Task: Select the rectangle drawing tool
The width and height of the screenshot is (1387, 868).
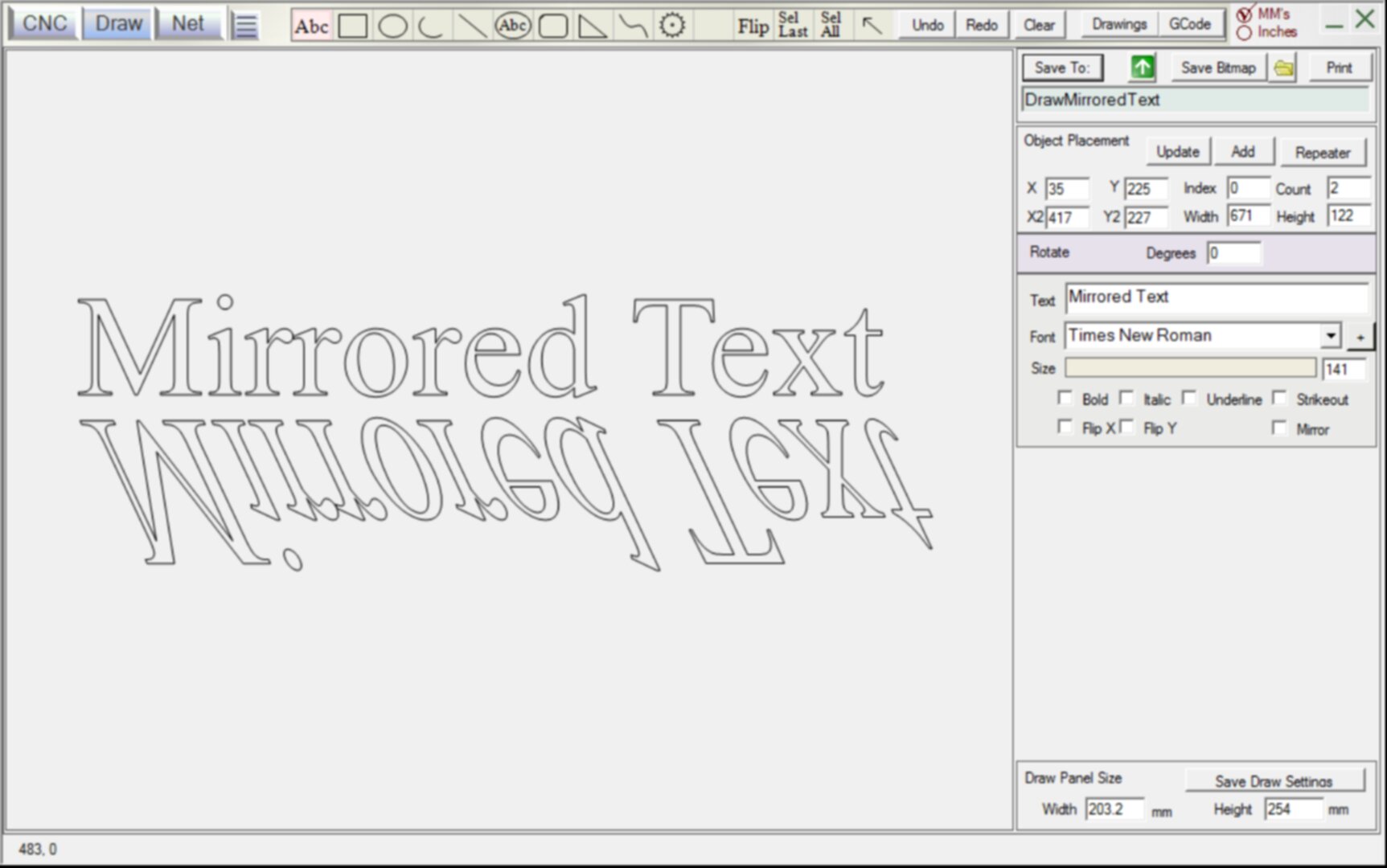Action: (353, 27)
